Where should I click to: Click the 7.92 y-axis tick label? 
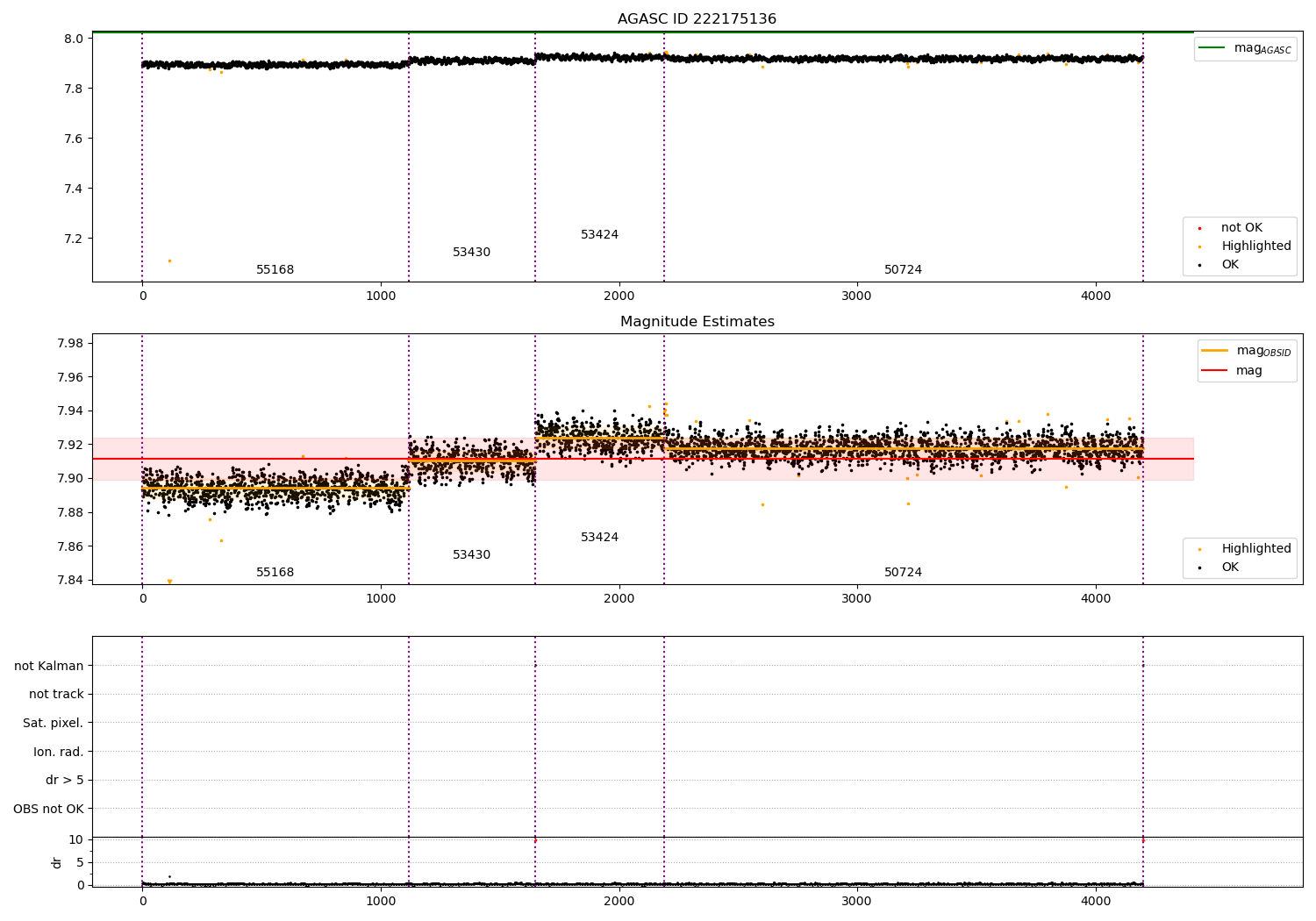[71, 445]
